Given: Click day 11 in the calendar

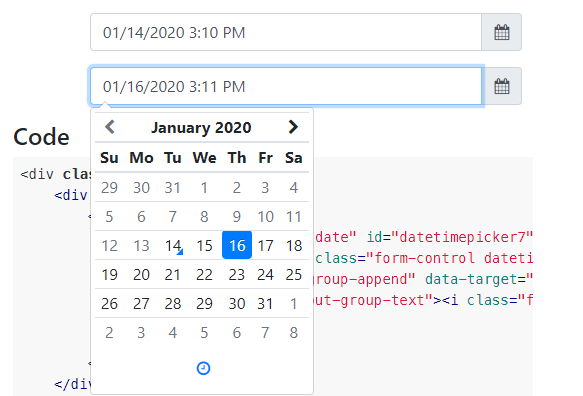Looking at the screenshot, I should click(294, 216).
